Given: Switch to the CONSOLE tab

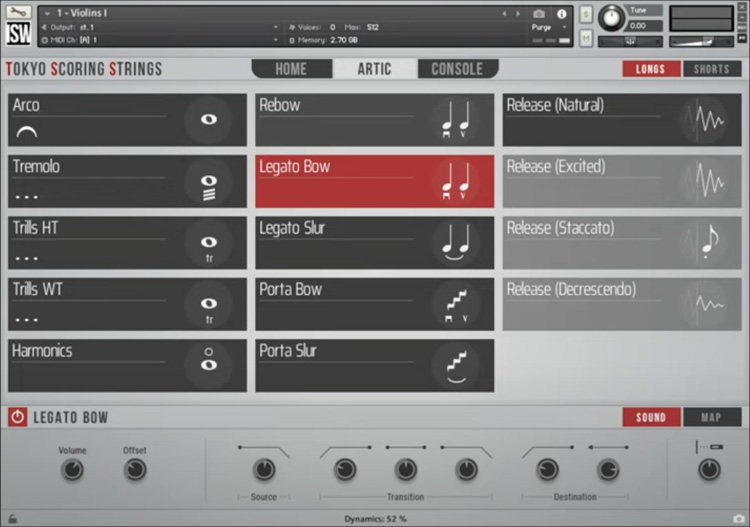Looking at the screenshot, I should pos(458,69).
